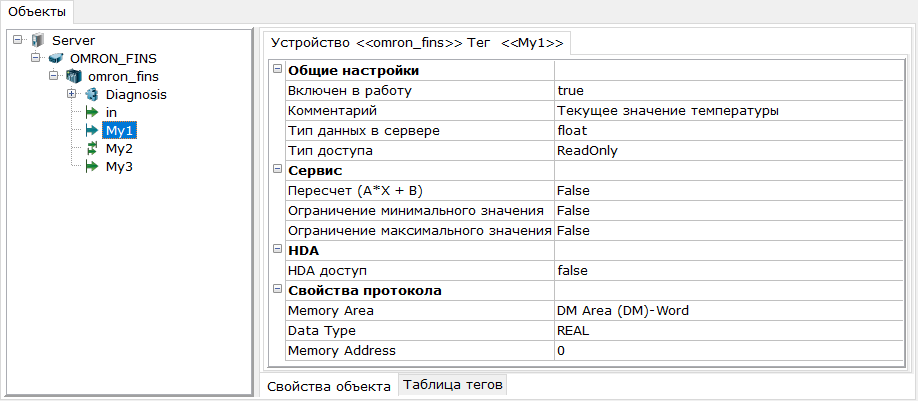This screenshot has width=918, height=401.
Task: Click the Diagnosis gear icon
Action: pyautogui.click(x=92, y=94)
